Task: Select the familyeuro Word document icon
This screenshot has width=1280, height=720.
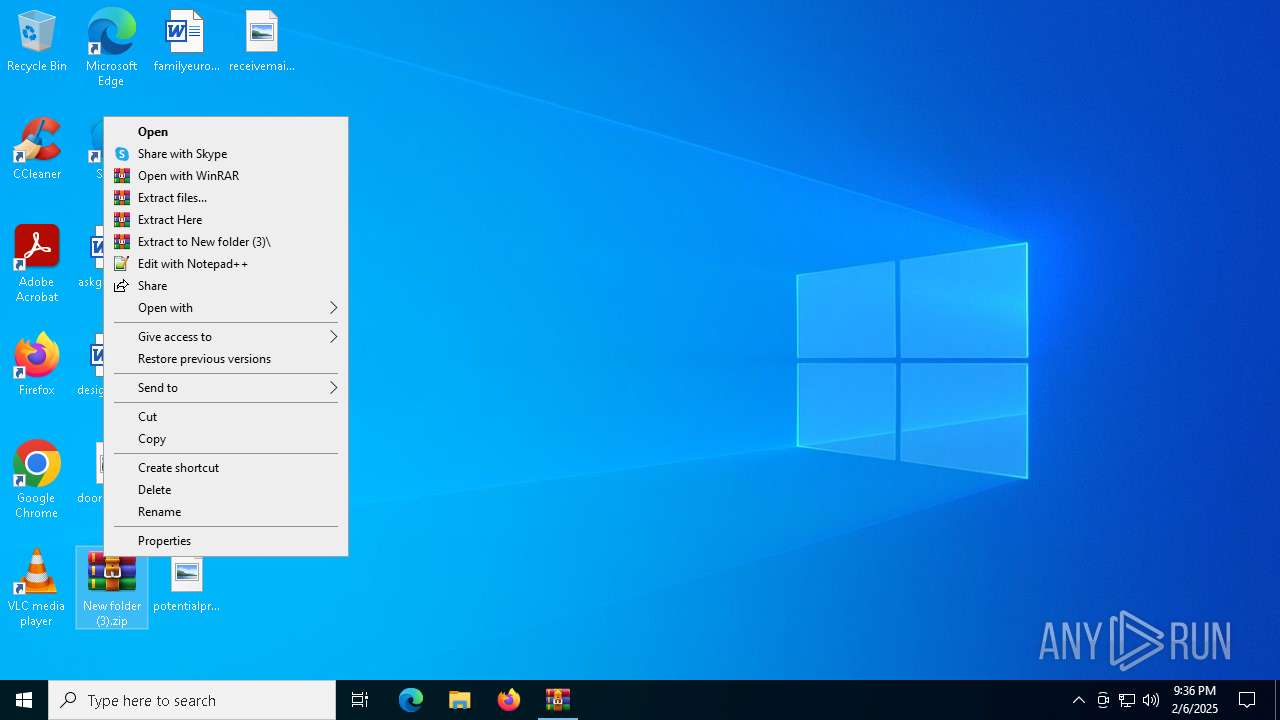Action: coord(186,41)
